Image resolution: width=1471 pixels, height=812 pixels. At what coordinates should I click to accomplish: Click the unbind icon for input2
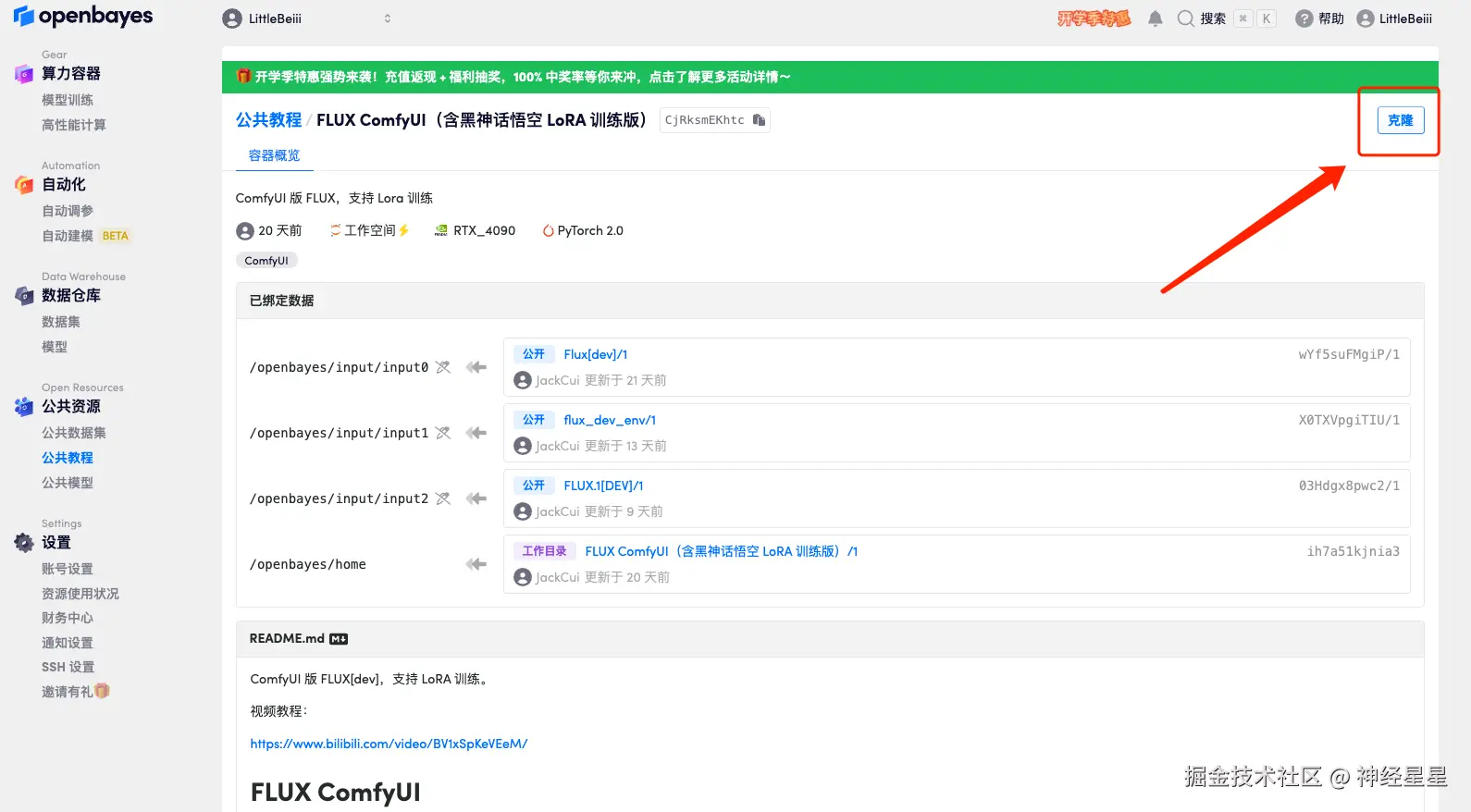(x=443, y=498)
